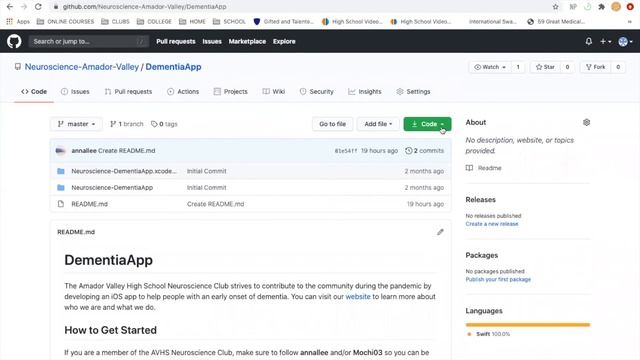
Task: View the 1 branch link
Action: 127,124
